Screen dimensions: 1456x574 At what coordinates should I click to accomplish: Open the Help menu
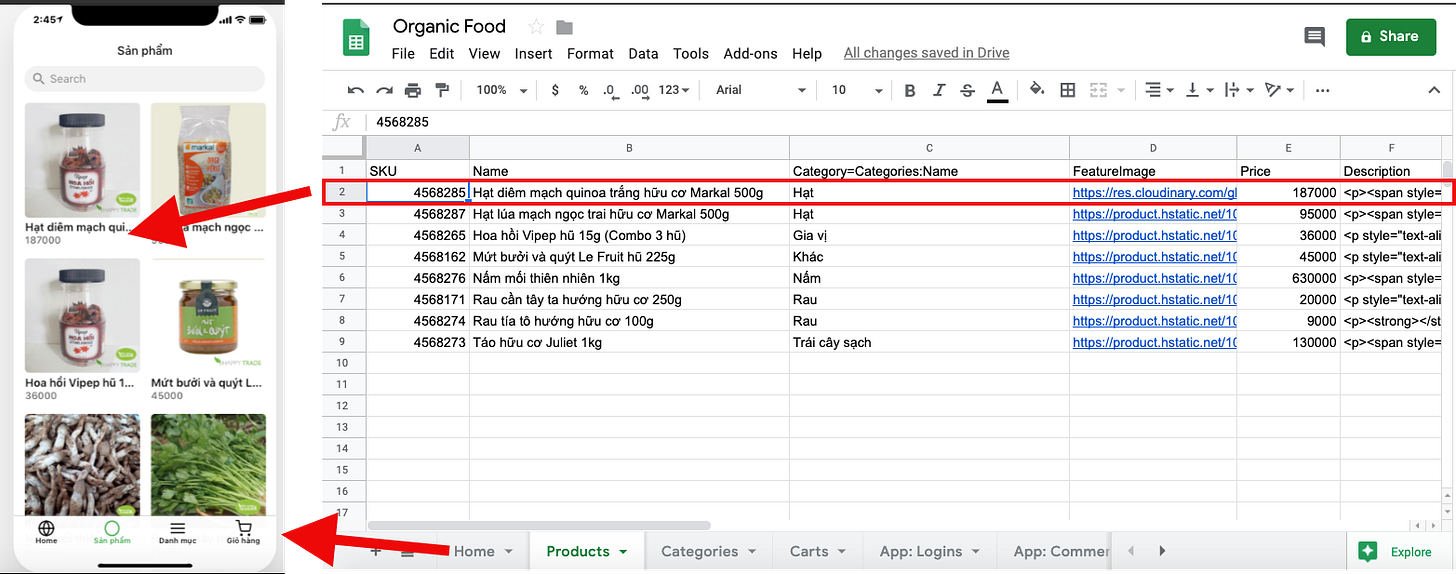click(x=807, y=54)
